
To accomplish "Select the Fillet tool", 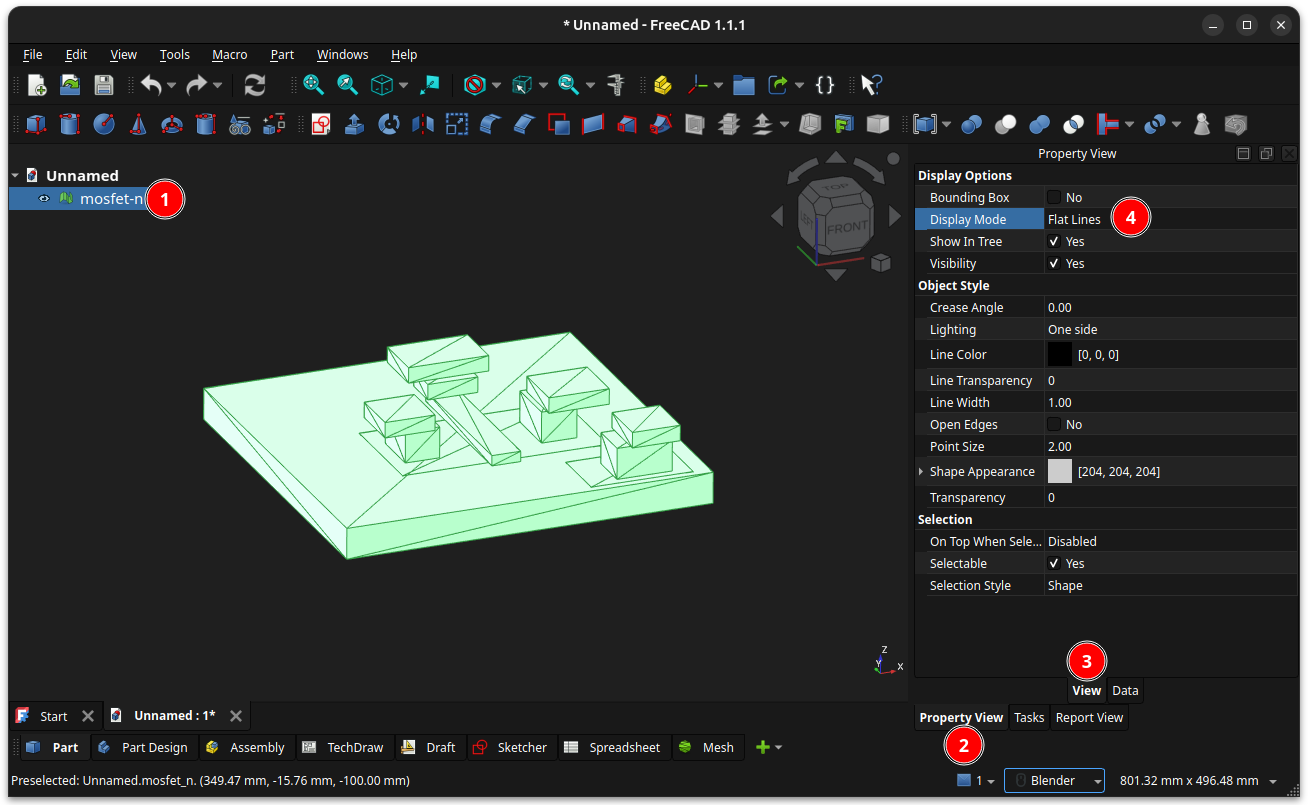I will pyautogui.click(x=490, y=124).
